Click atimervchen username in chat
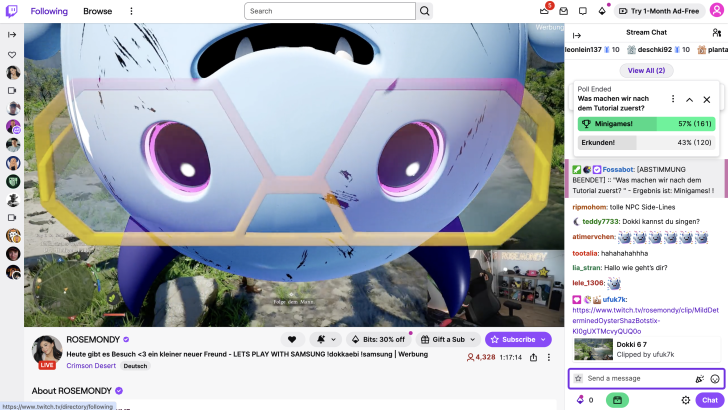 click(x=594, y=237)
